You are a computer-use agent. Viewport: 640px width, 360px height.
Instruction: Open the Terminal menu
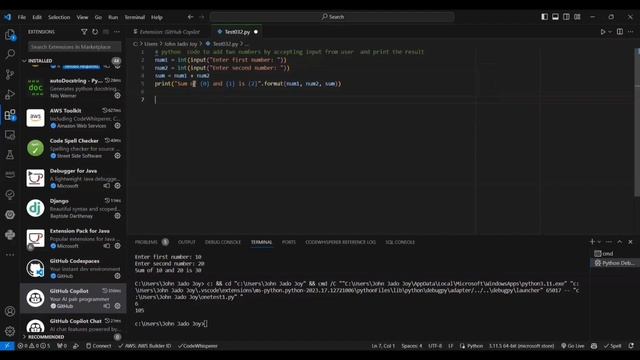click(x=135, y=17)
